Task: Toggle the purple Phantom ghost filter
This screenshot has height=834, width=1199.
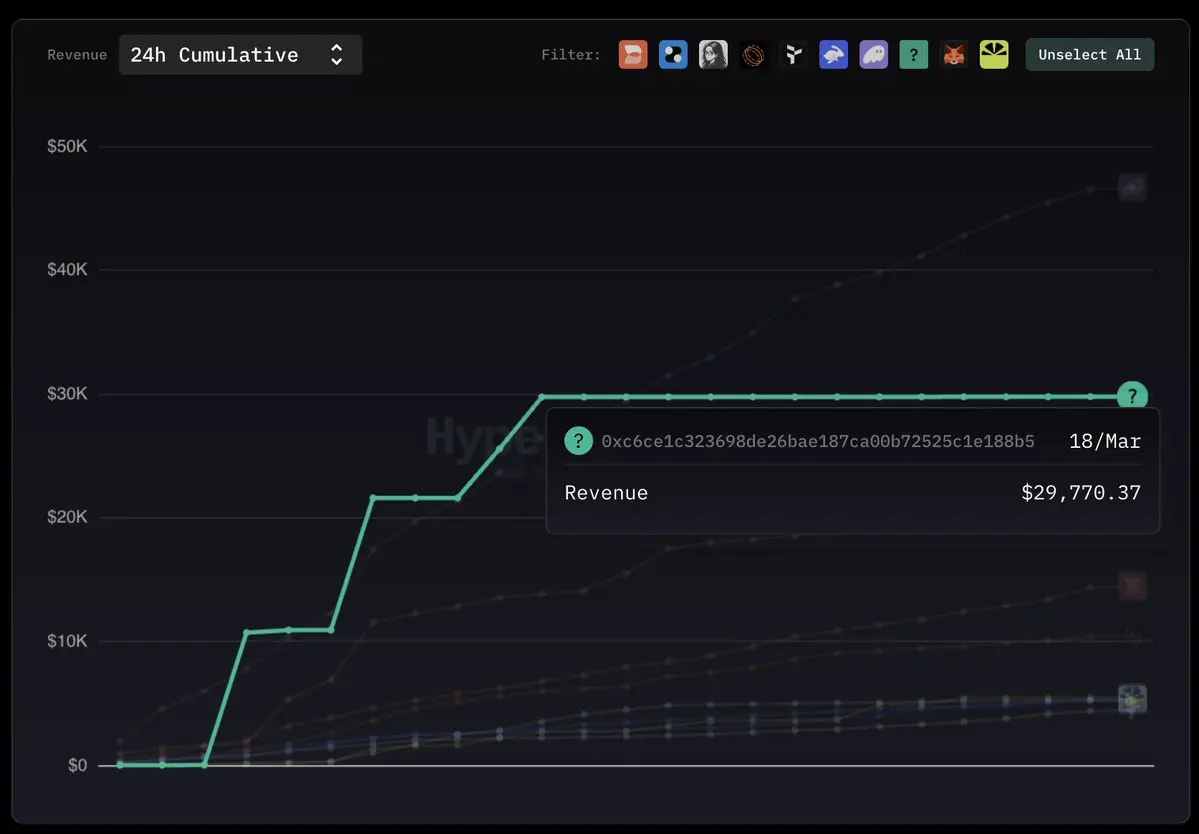Action: (x=873, y=54)
